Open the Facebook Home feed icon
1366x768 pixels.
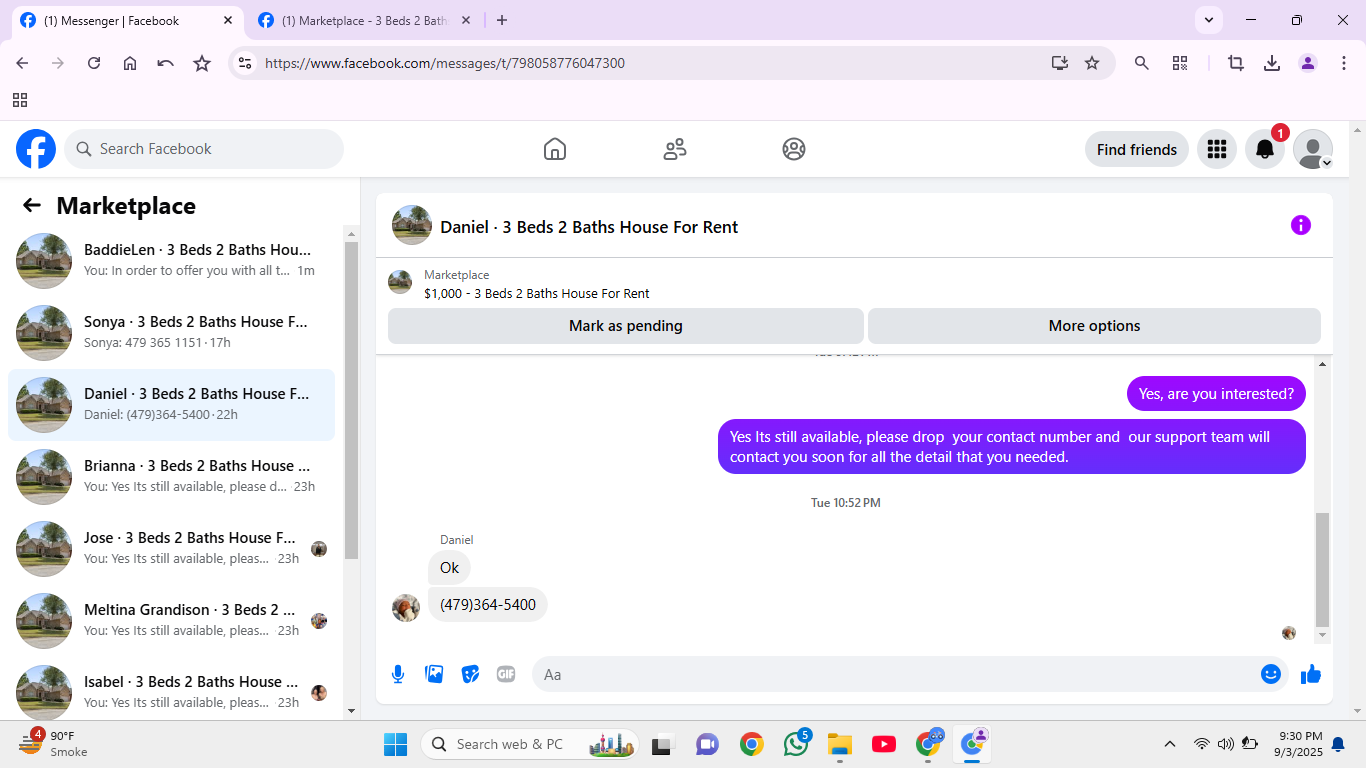tap(555, 149)
